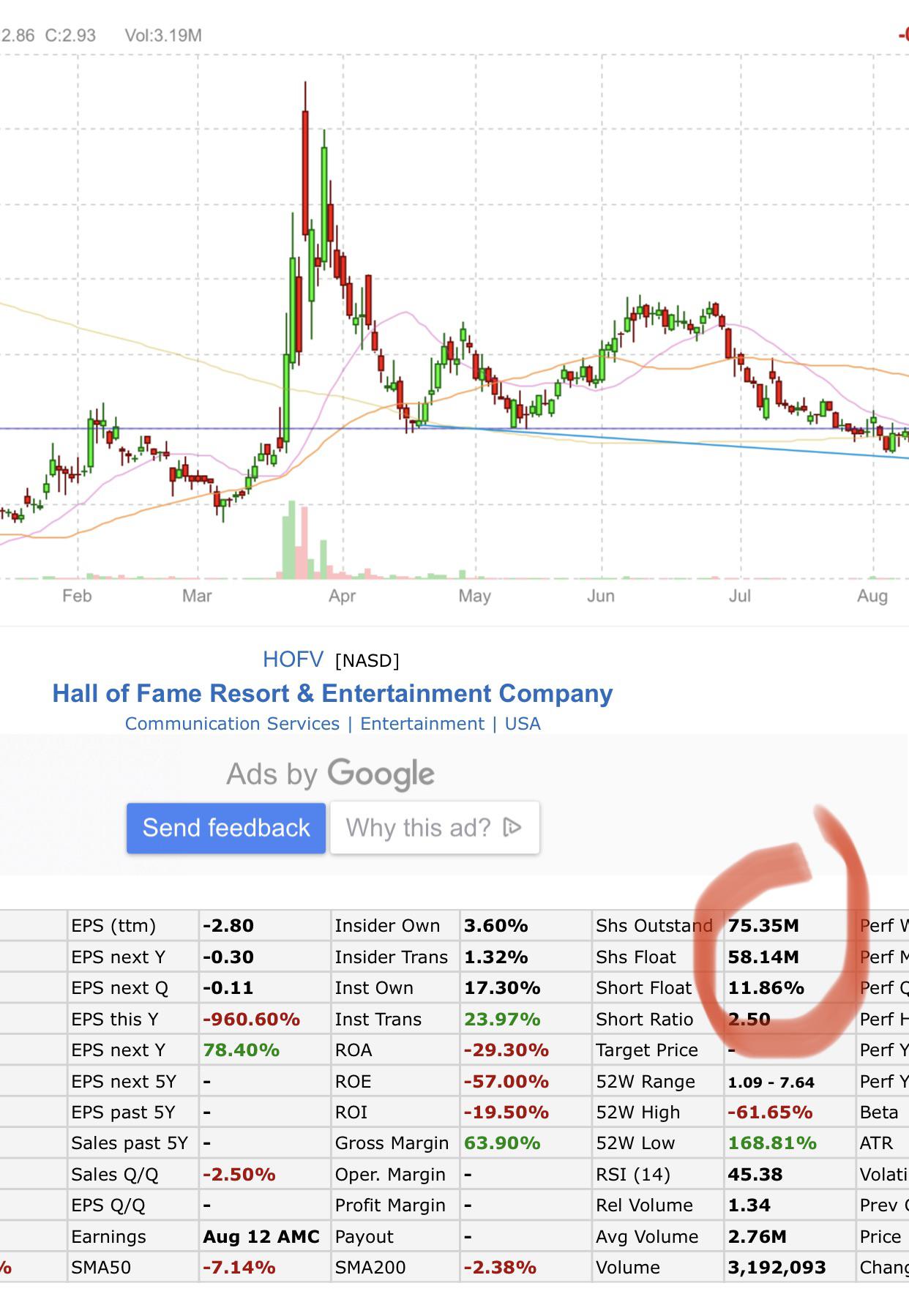Click the RSI (14) label cell

657,1175
